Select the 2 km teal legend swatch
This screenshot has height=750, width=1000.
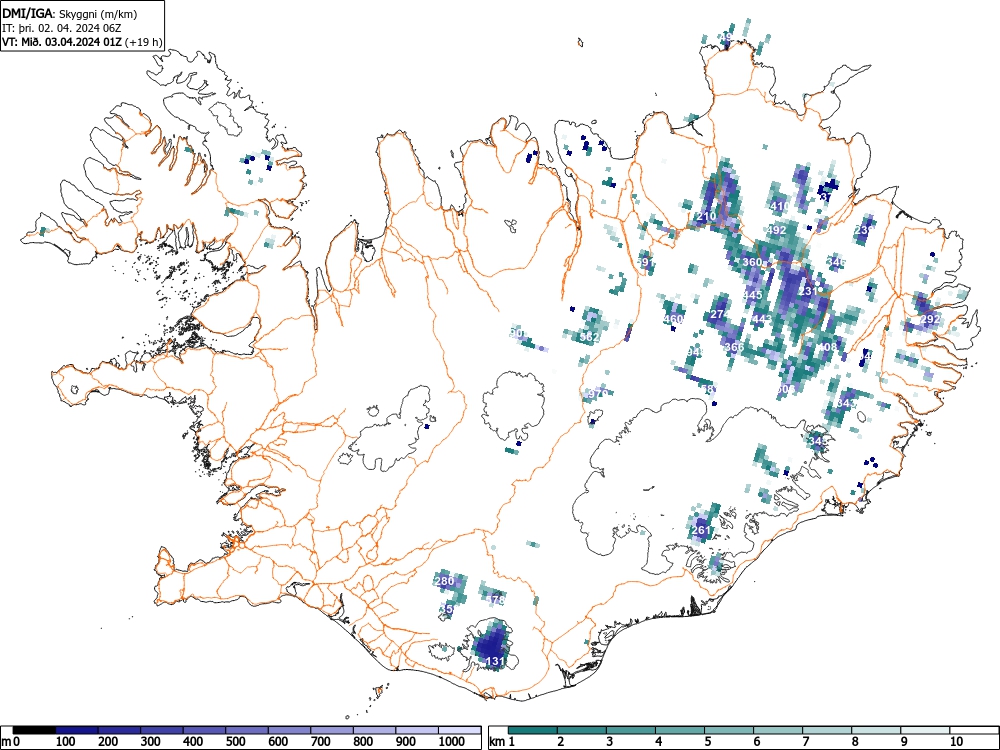582,730
